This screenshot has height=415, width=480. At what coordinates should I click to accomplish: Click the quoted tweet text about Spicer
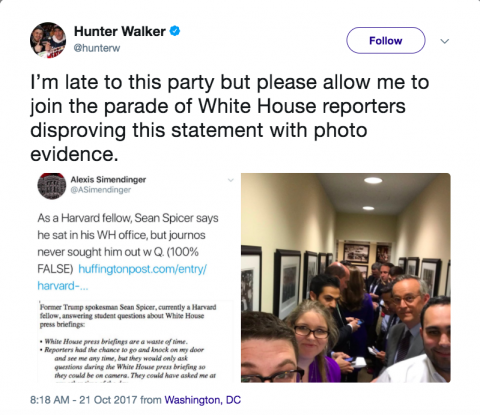point(128,252)
